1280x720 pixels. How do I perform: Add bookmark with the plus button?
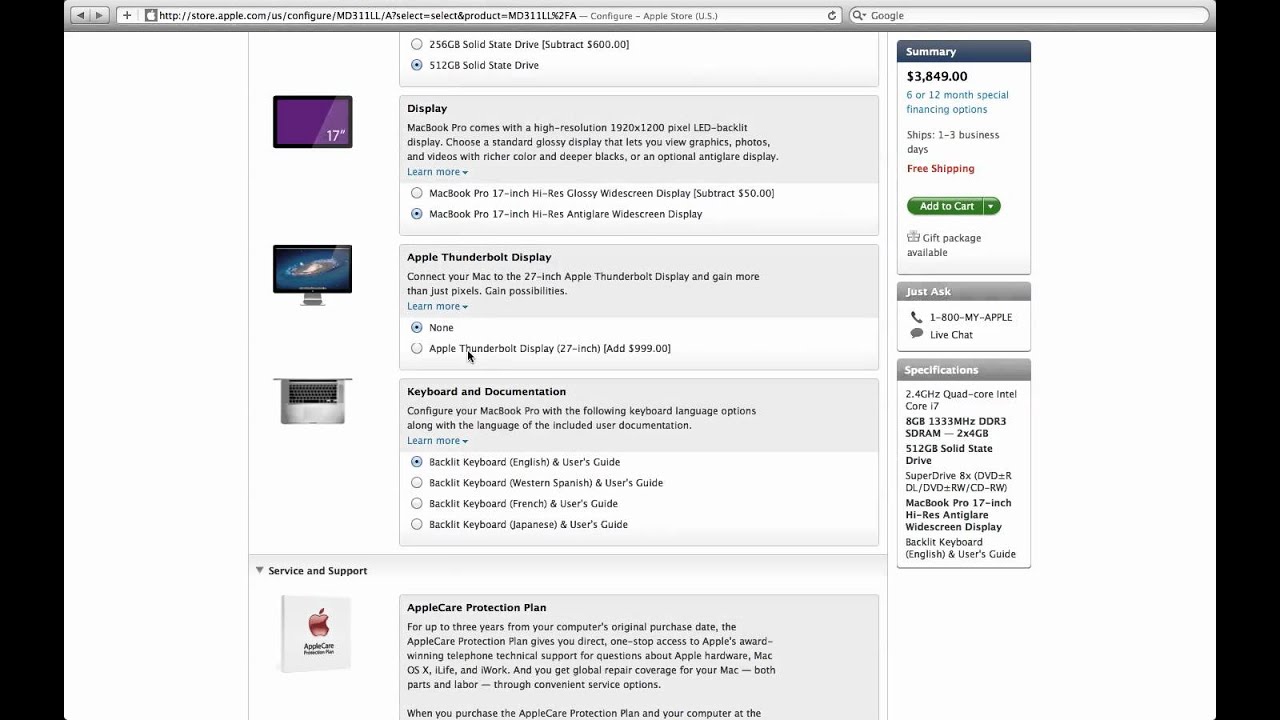coord(127,15)
